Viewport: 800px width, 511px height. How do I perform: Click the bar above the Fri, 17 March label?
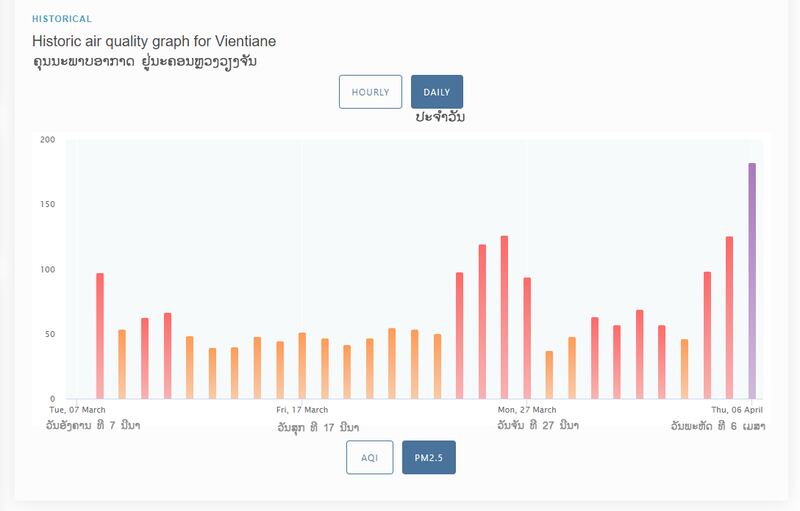pyautogui.click(x=302, y=365)
